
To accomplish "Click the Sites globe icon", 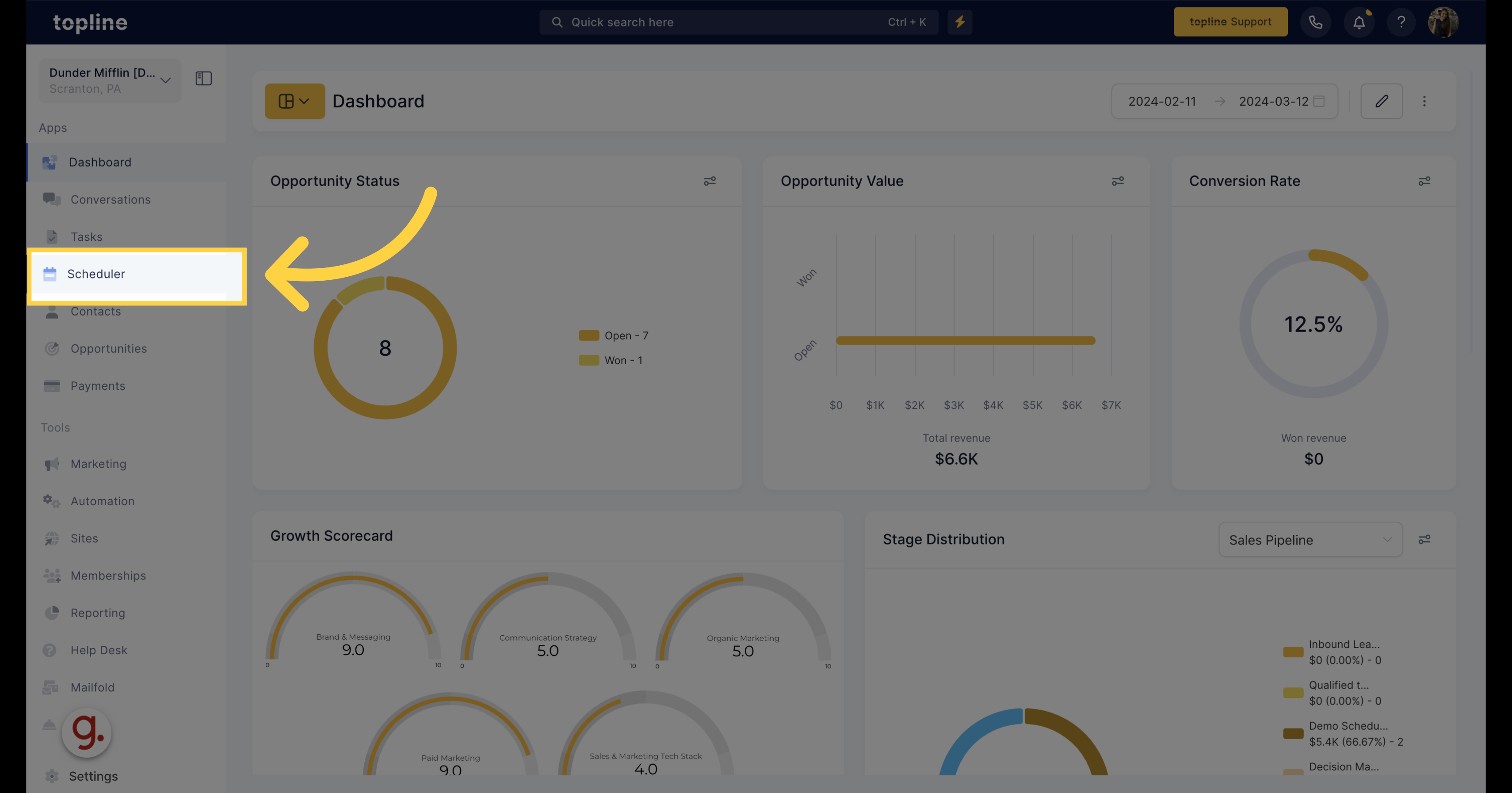I will [x=52, y=538].
